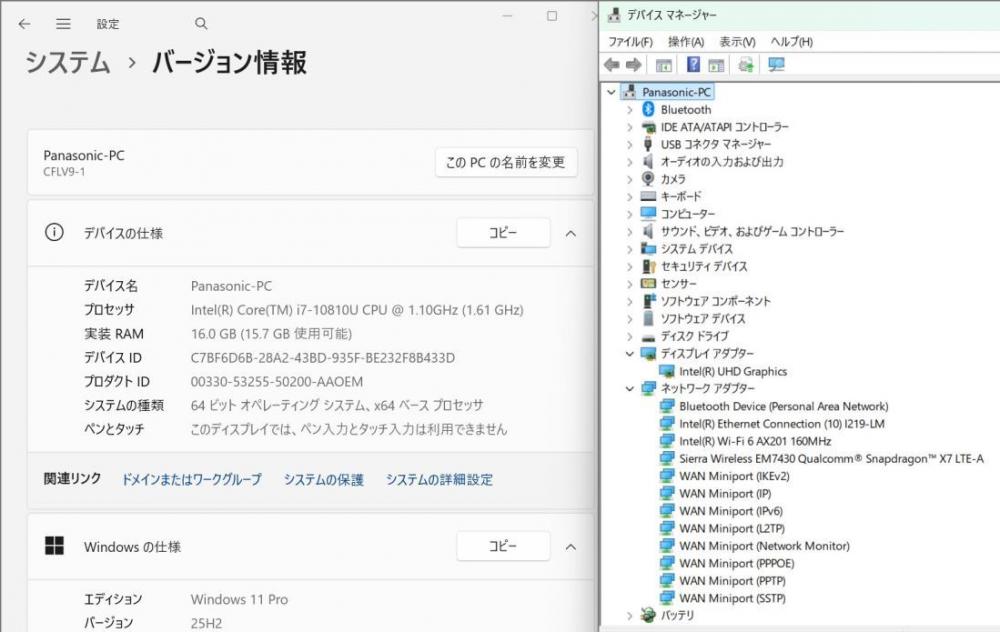
Task: Collapse the Panasonic-PC root node
Action: click(x=612, y=92)
